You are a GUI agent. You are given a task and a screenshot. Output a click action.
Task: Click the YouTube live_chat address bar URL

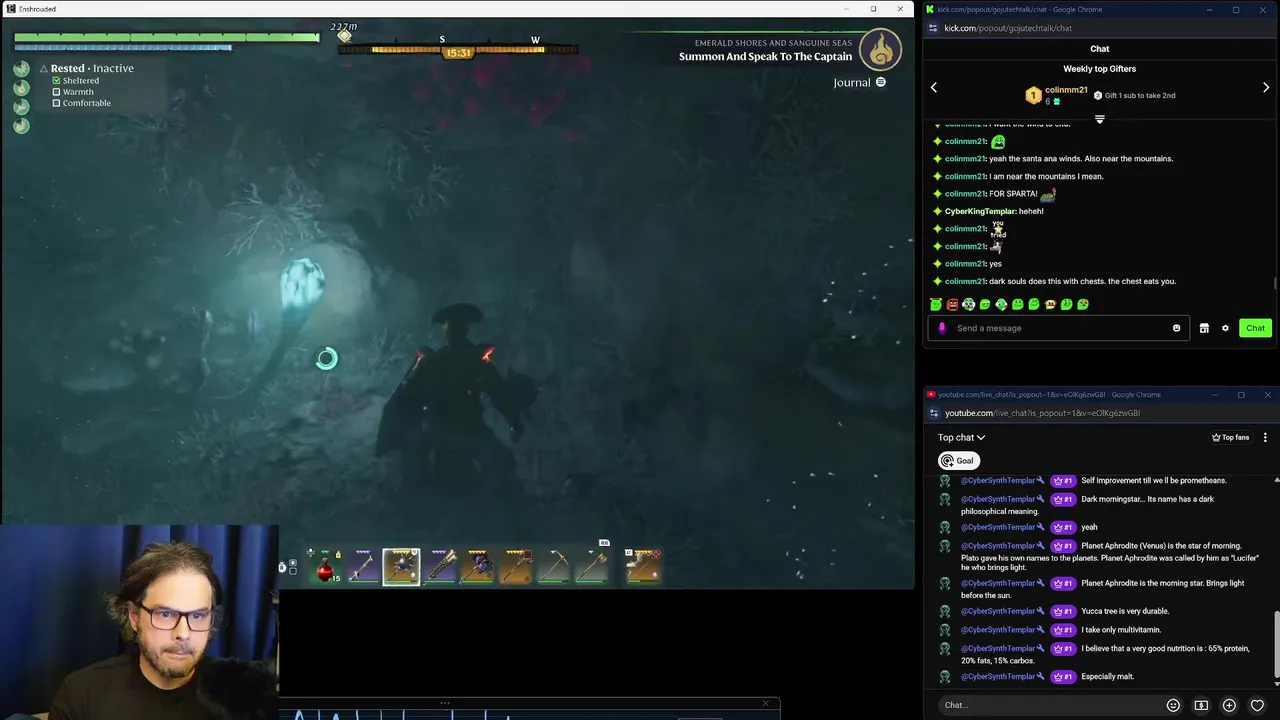pos(1042,413)
